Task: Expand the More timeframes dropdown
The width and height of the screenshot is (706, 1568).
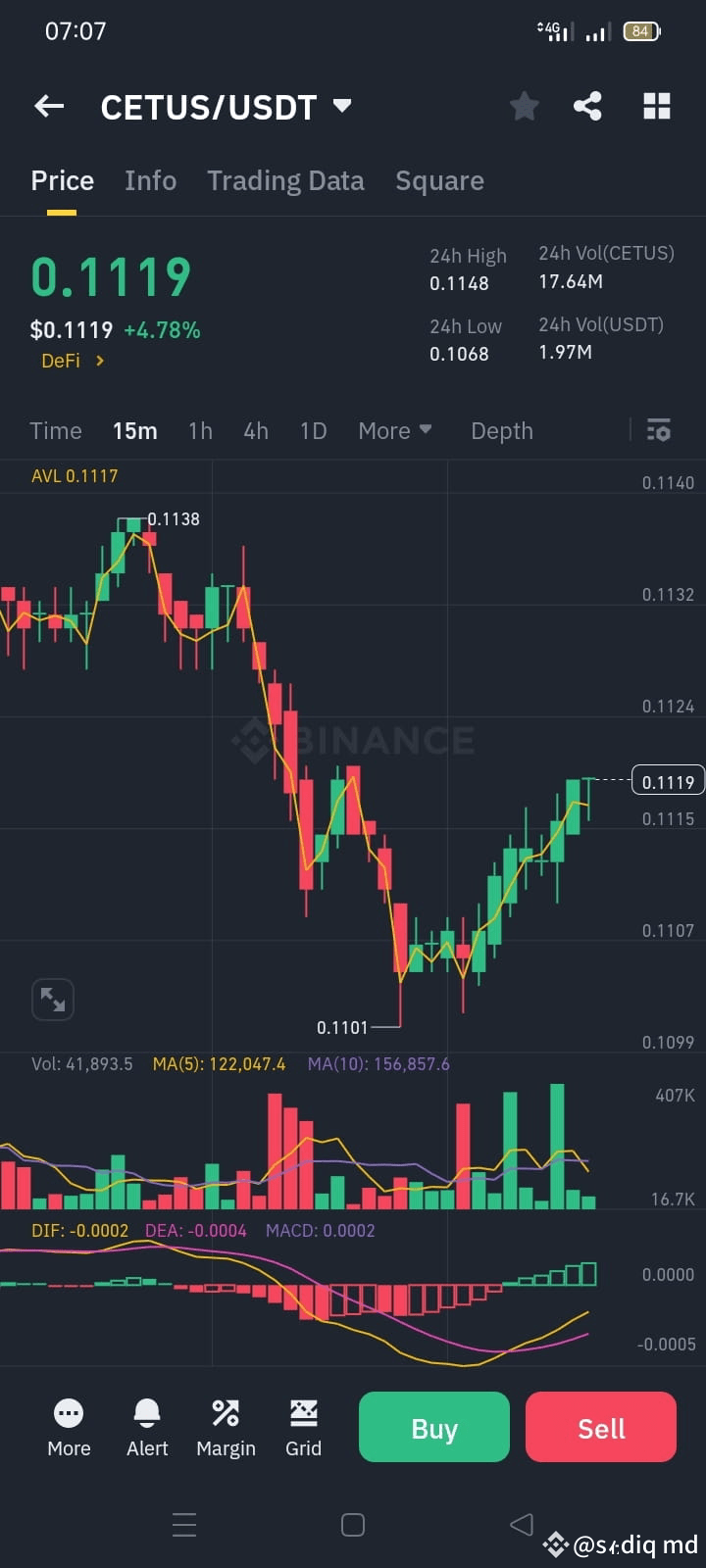Action: (394, 430)
